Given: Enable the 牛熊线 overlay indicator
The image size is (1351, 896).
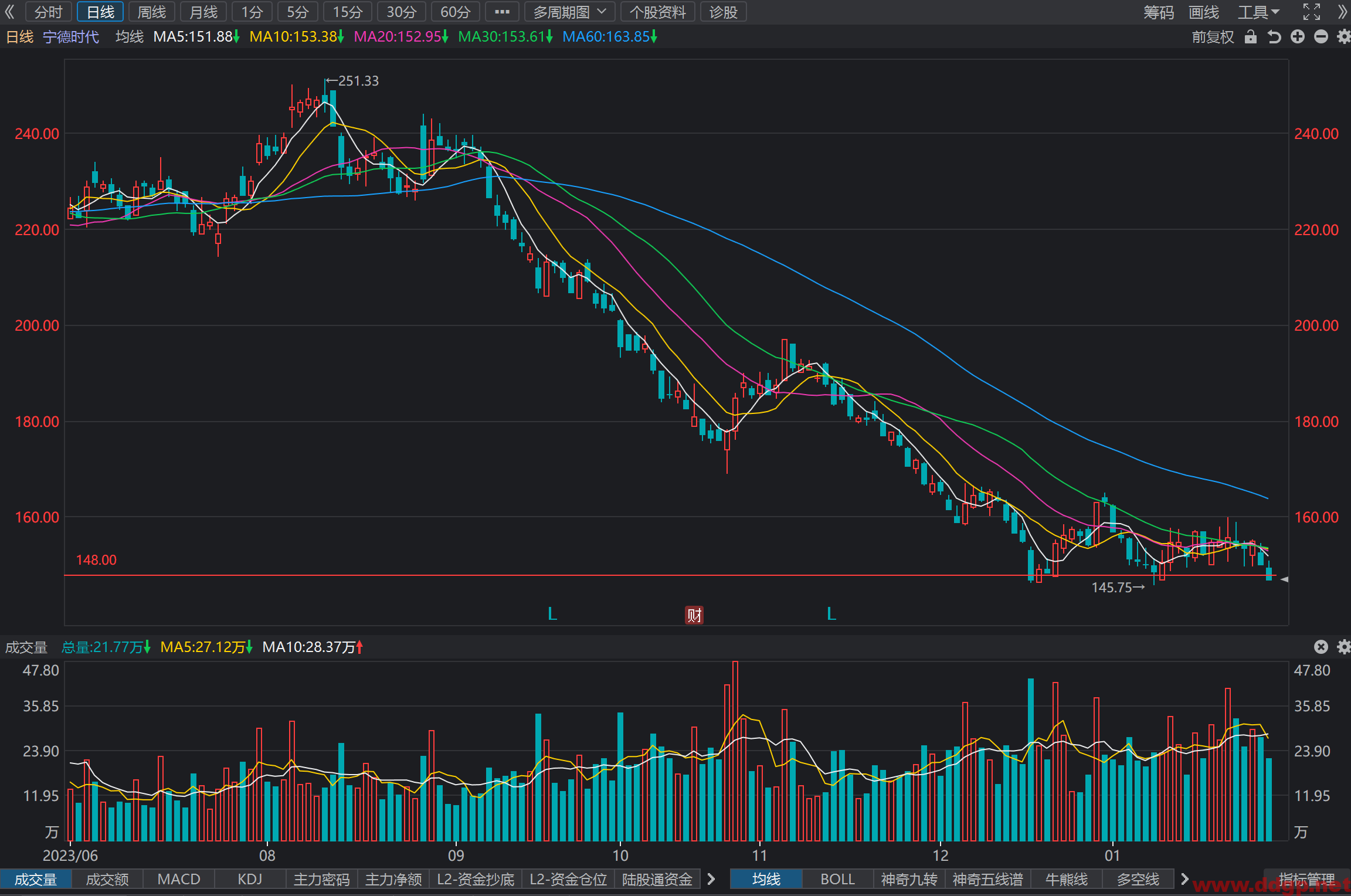Looking at the screenshot, I should click(1067, 880).
